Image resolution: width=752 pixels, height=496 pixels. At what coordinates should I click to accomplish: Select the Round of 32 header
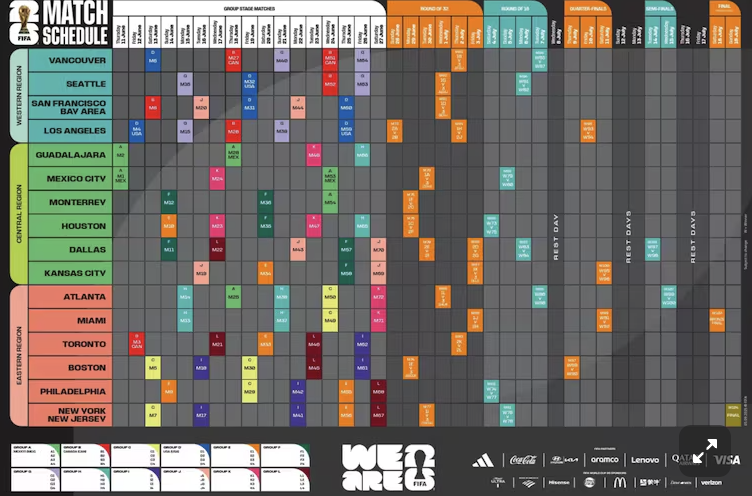[x=434, y=8]
